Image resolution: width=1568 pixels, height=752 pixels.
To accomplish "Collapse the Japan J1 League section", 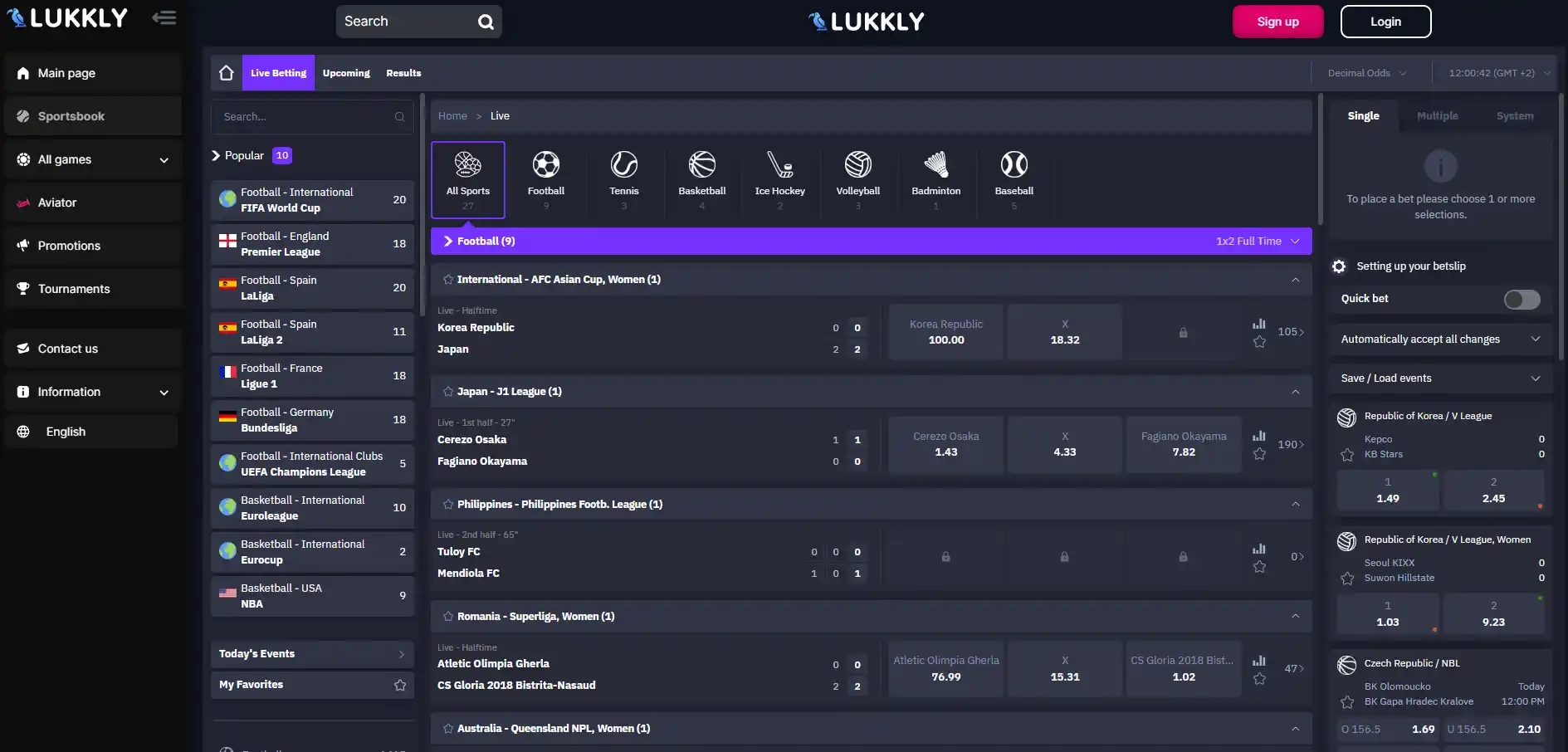I will point(1296,392).
